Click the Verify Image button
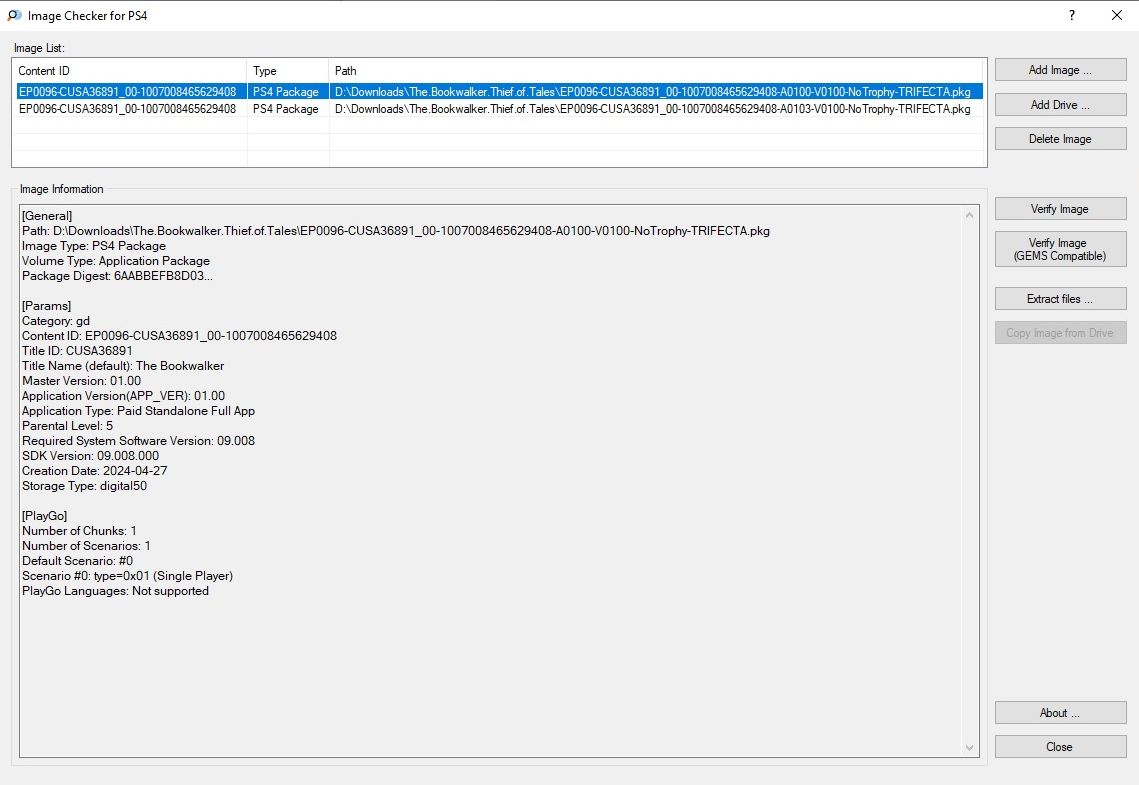The image size is (1139, 785). [x=1060, y=208]
